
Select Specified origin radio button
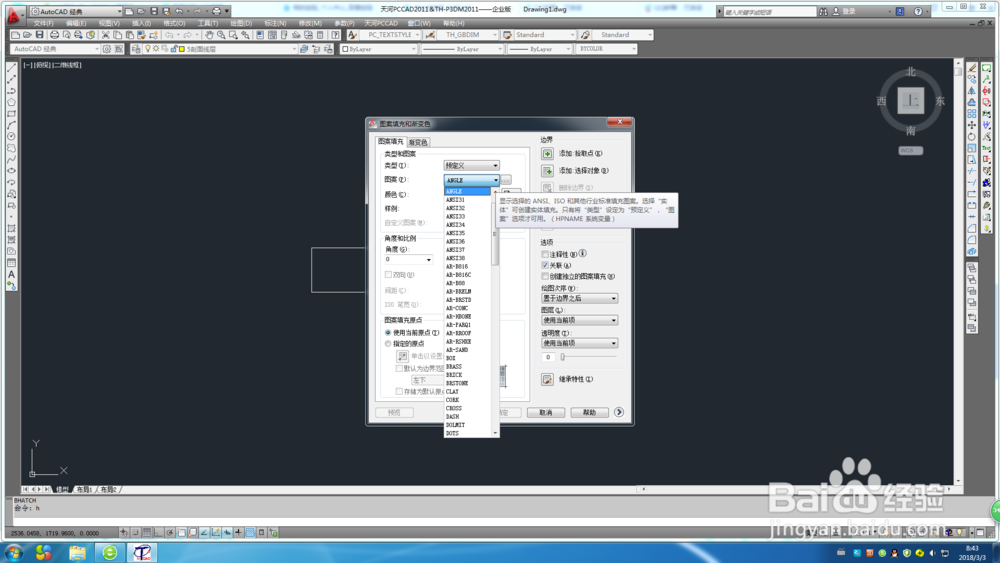388,344
